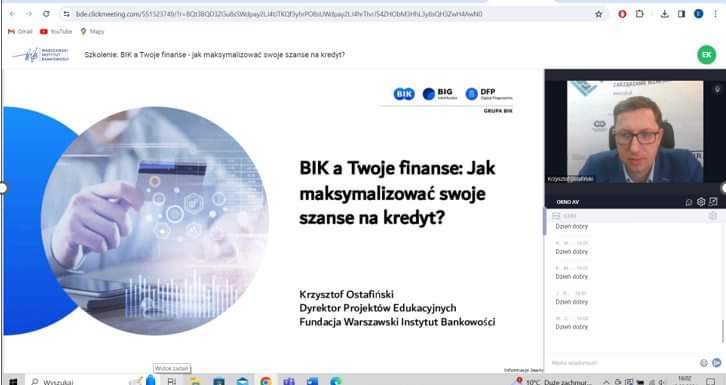This screenshot has height=385, width=726.
Task: Open the green EK user avatar menu
Action: click(706, 55)
